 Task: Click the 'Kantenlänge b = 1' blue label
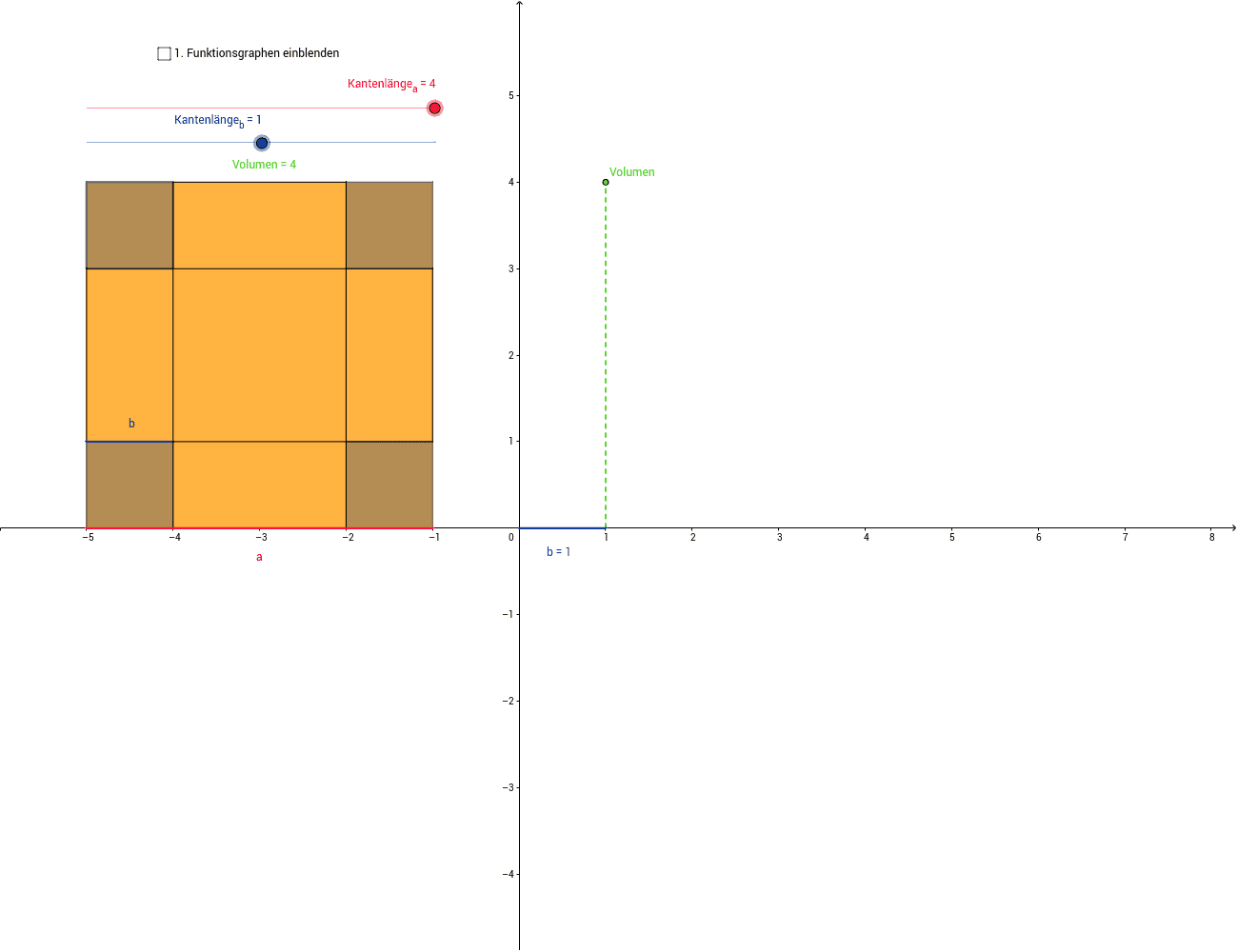point(217,121)
